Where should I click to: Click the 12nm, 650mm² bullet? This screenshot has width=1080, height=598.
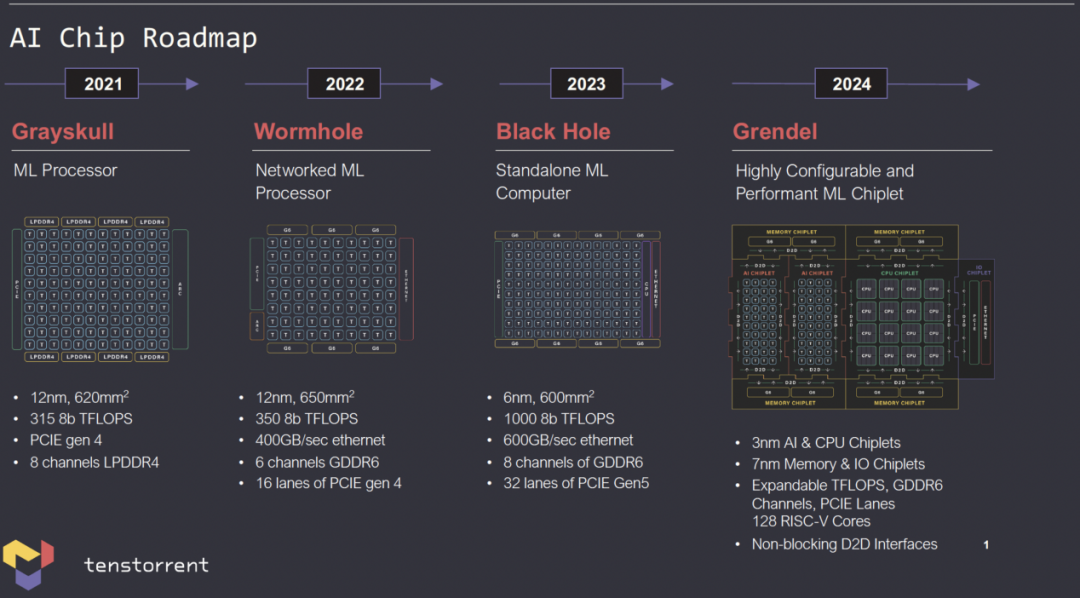point(305,397)
